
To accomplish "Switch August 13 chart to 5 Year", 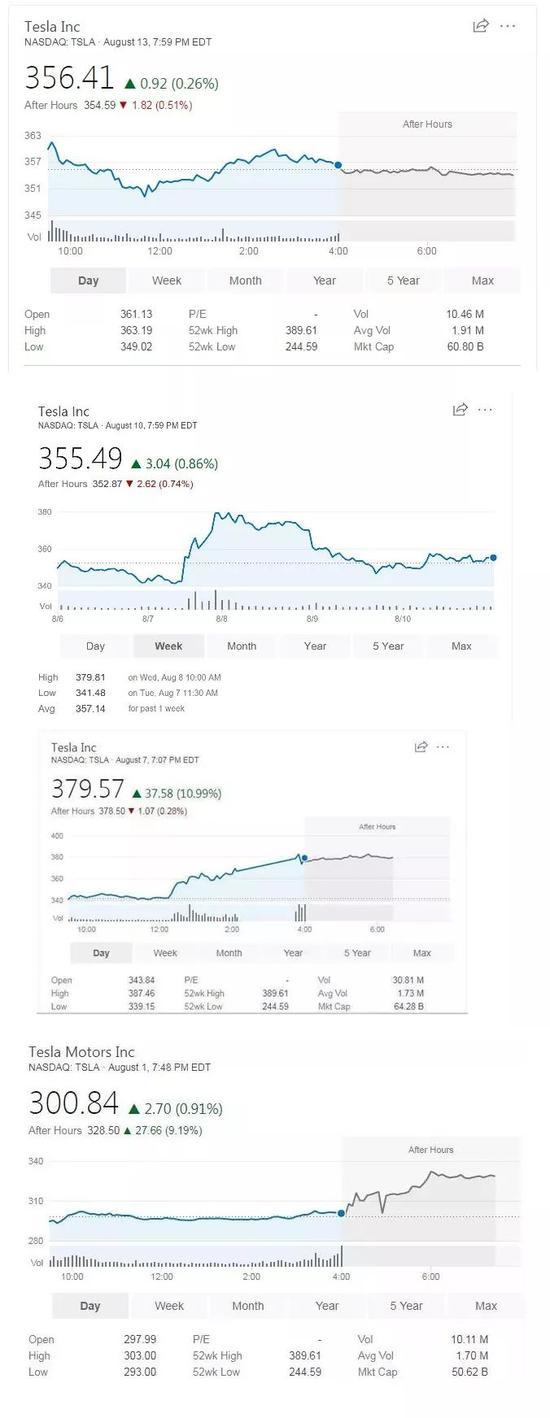I will (x=403, y=281).
